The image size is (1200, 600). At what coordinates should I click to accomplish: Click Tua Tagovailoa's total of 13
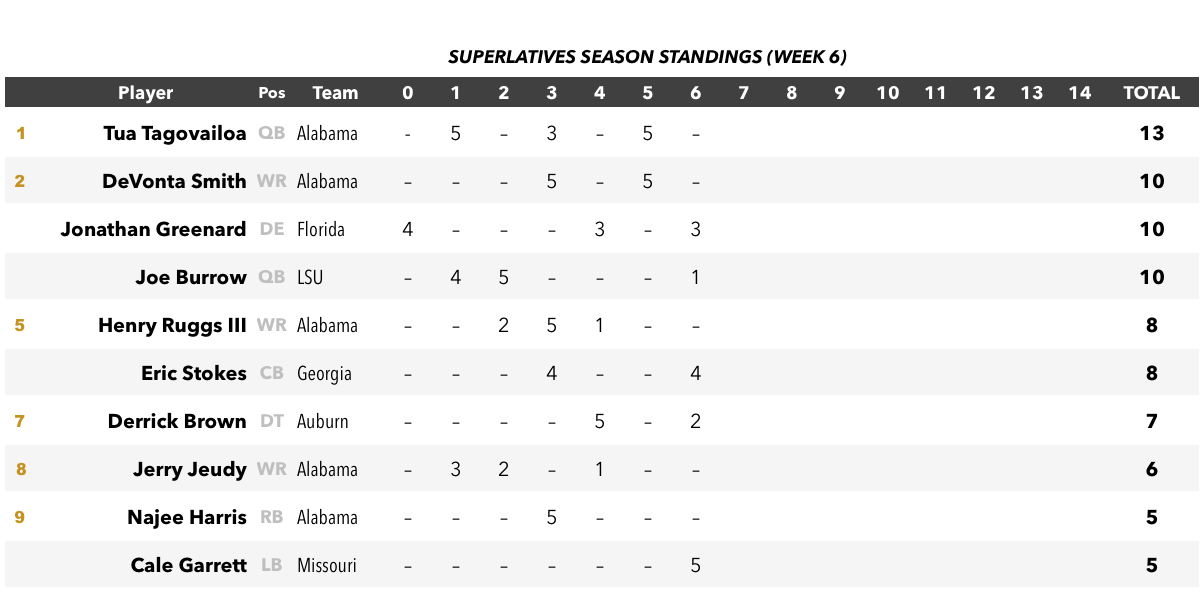(1152, 133)
